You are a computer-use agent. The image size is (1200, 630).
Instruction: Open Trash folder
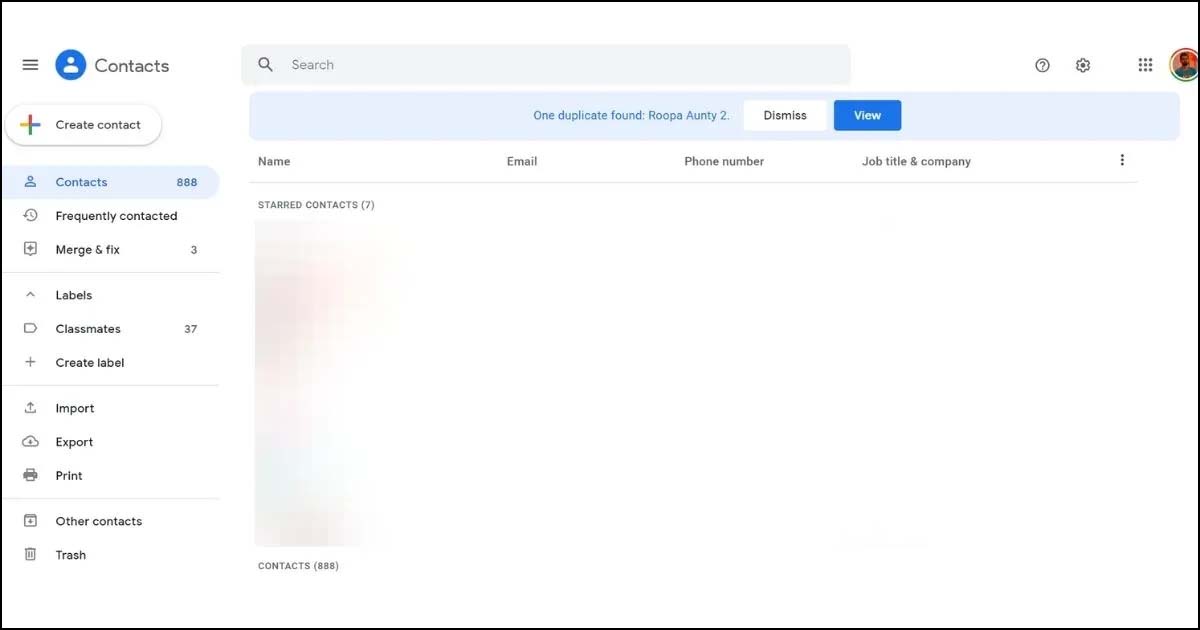pos(110,554)
